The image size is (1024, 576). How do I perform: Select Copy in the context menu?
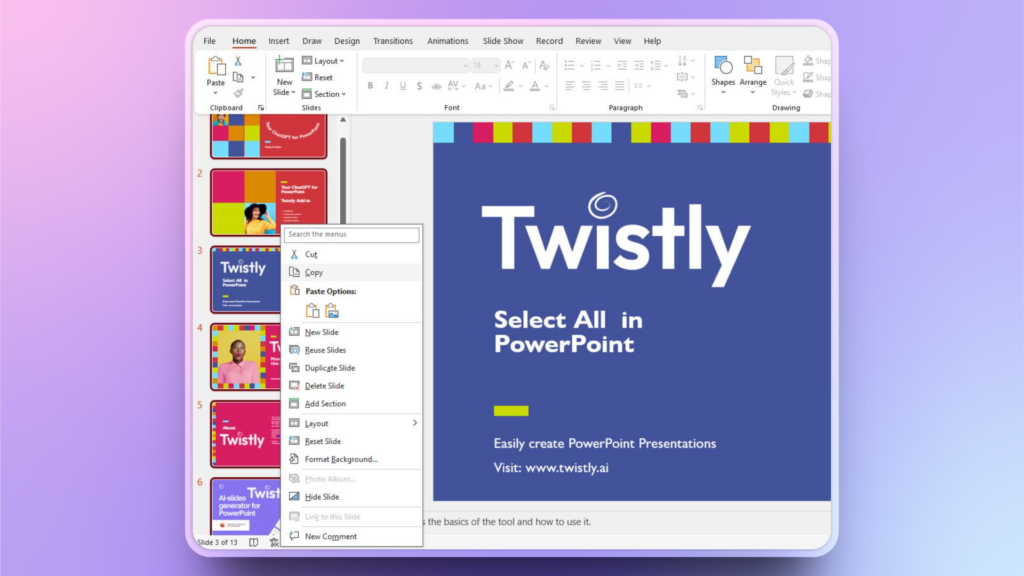pos(352,272)
